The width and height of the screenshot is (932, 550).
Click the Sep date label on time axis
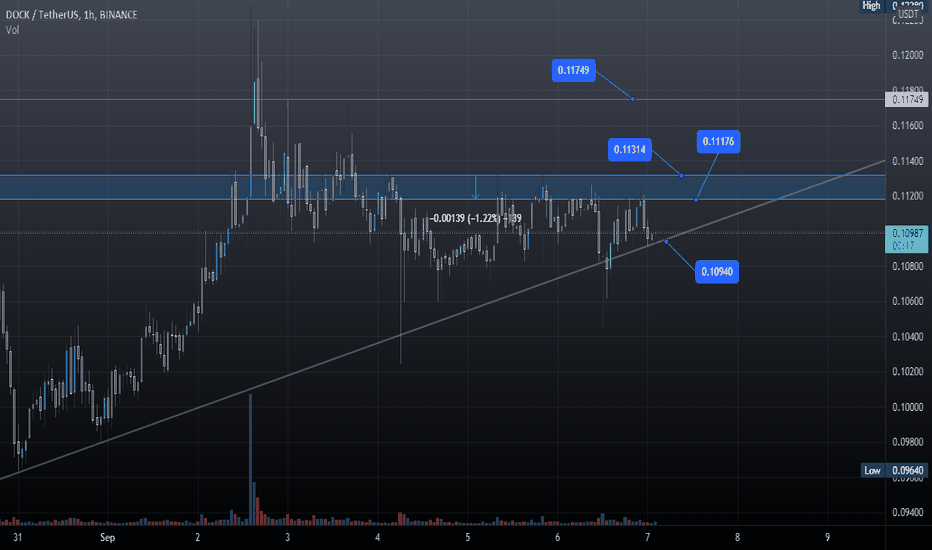[108, 538]
